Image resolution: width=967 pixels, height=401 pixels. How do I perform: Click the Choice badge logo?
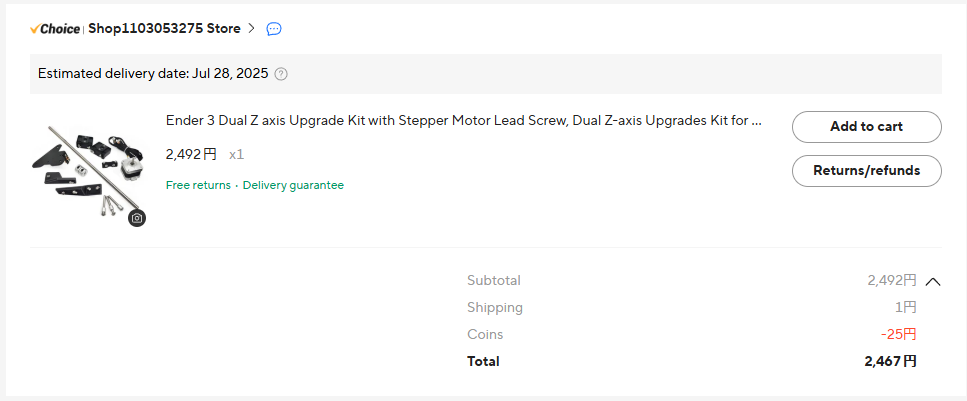click(55, 29)
